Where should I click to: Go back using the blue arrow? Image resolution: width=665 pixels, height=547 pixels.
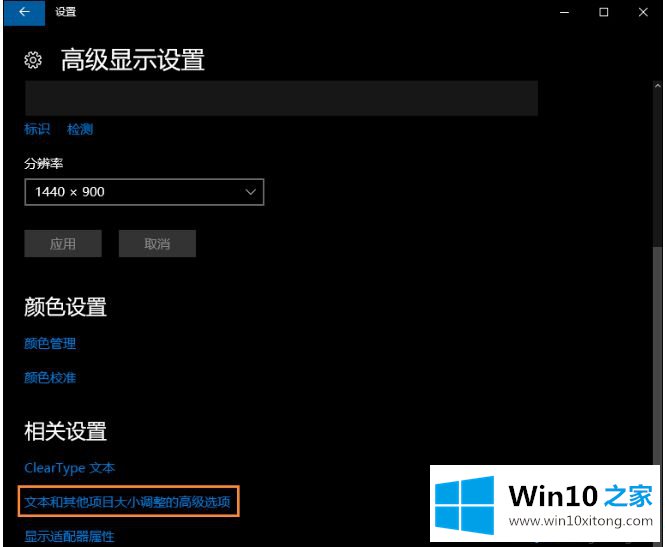24,12
